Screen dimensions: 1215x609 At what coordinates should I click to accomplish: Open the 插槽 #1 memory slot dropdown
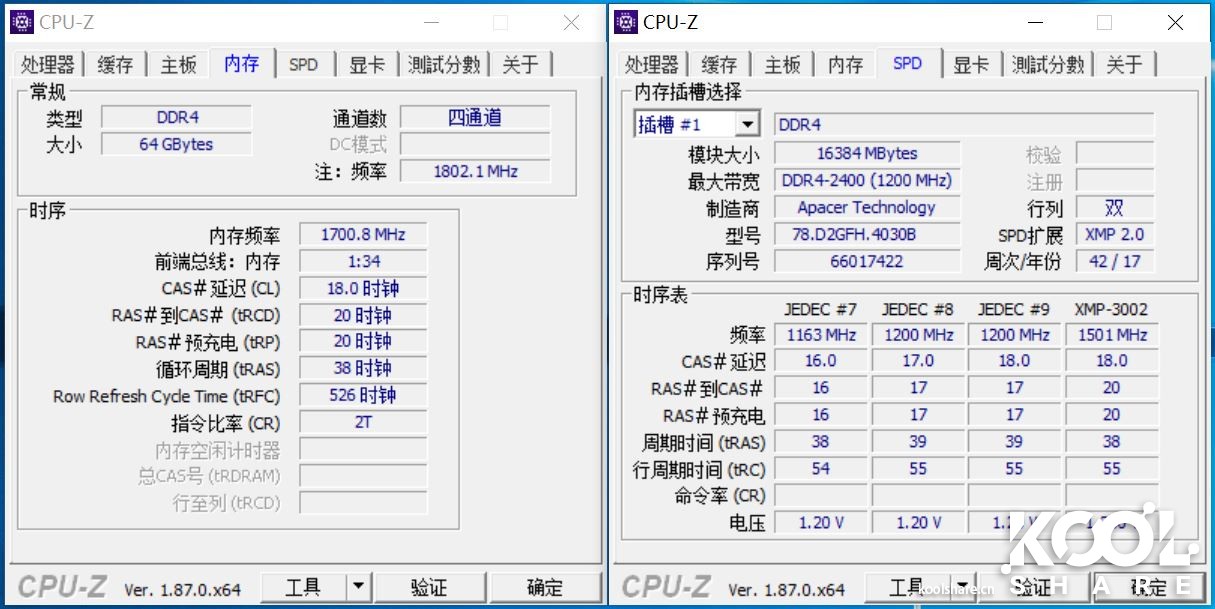688,123
